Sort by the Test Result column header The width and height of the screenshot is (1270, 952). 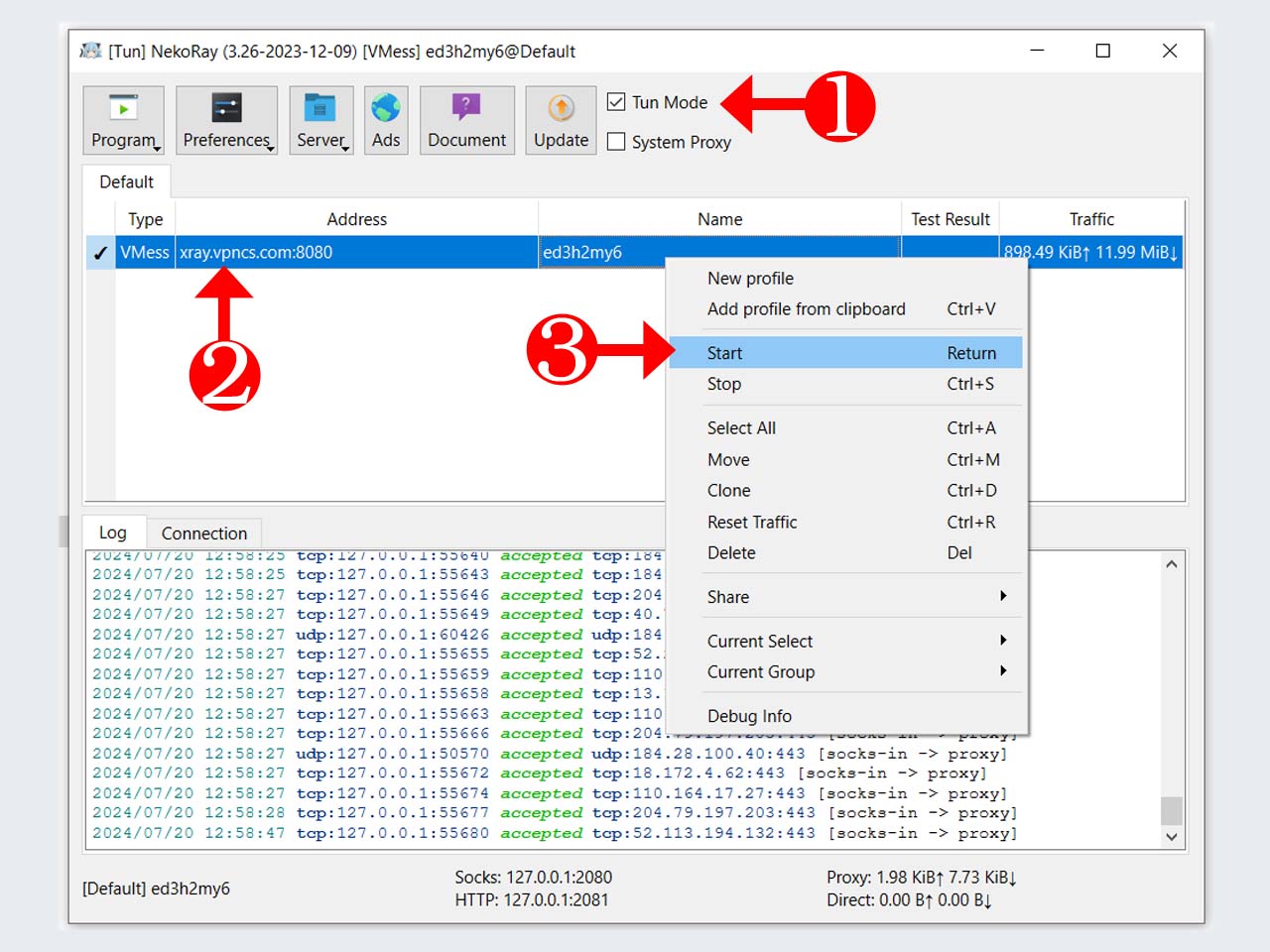tap(951, 219)
